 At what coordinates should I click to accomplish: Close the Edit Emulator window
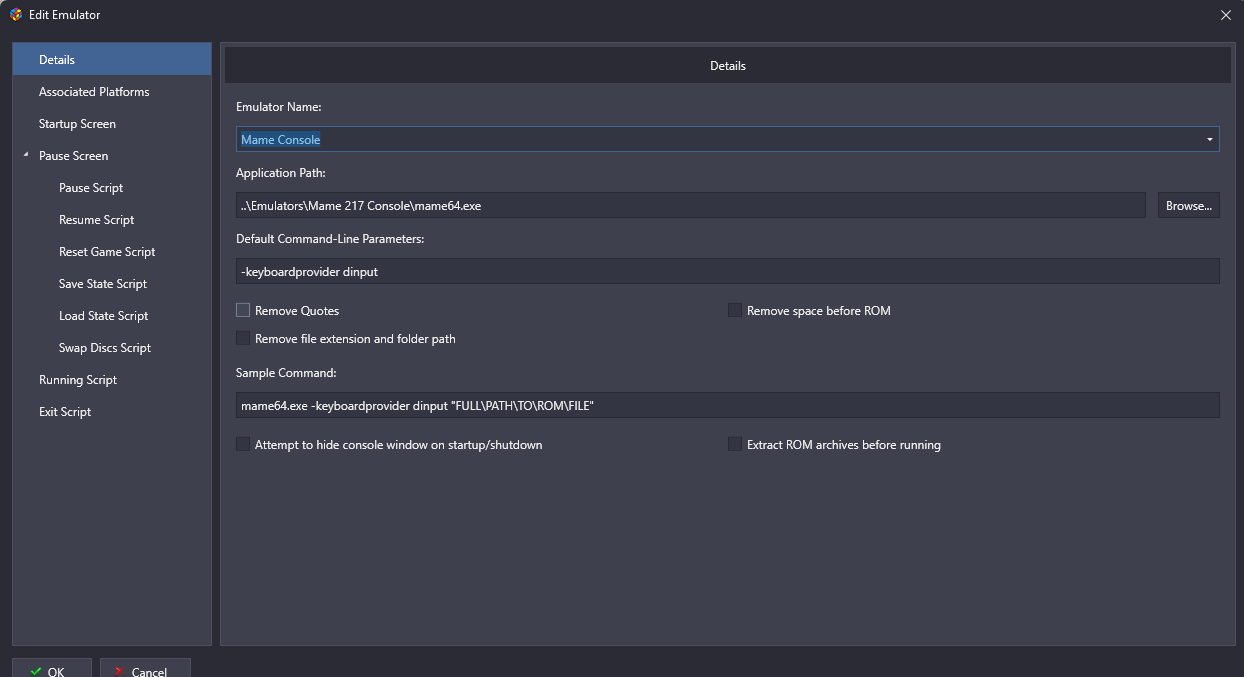pos(1226,15)
